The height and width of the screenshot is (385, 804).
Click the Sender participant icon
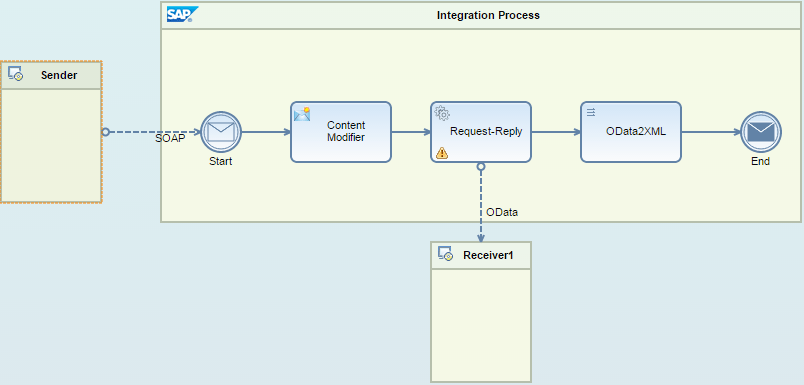15,74
